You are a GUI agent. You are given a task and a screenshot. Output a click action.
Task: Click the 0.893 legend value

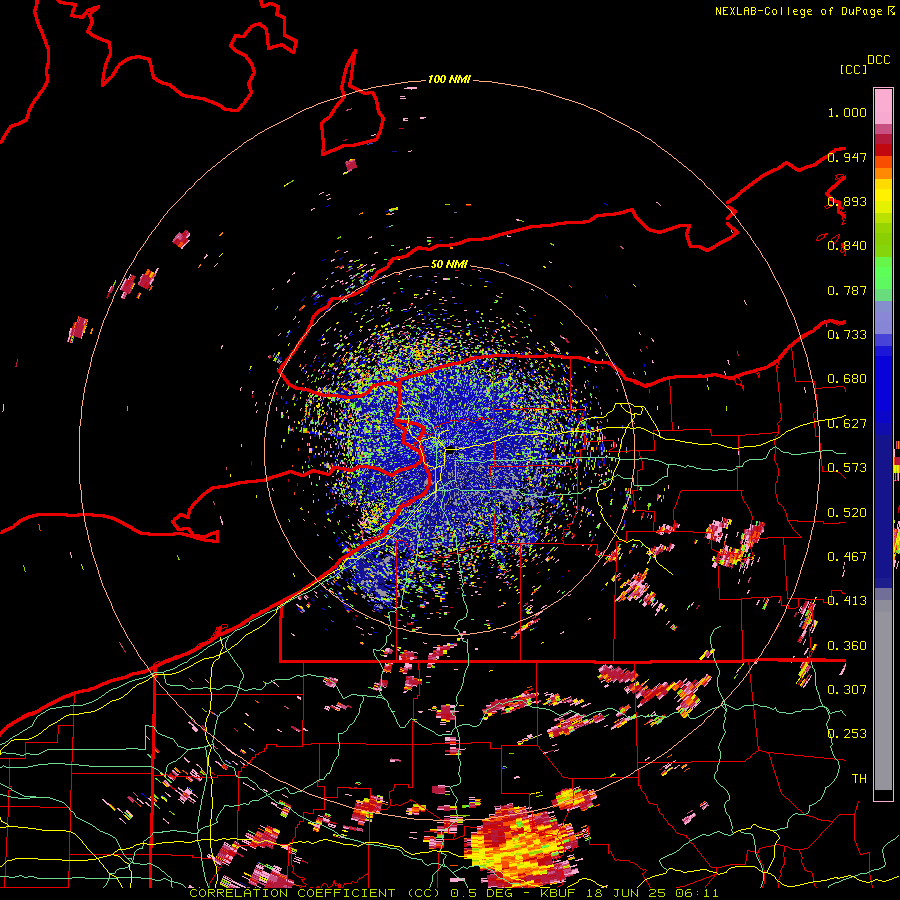847,201
